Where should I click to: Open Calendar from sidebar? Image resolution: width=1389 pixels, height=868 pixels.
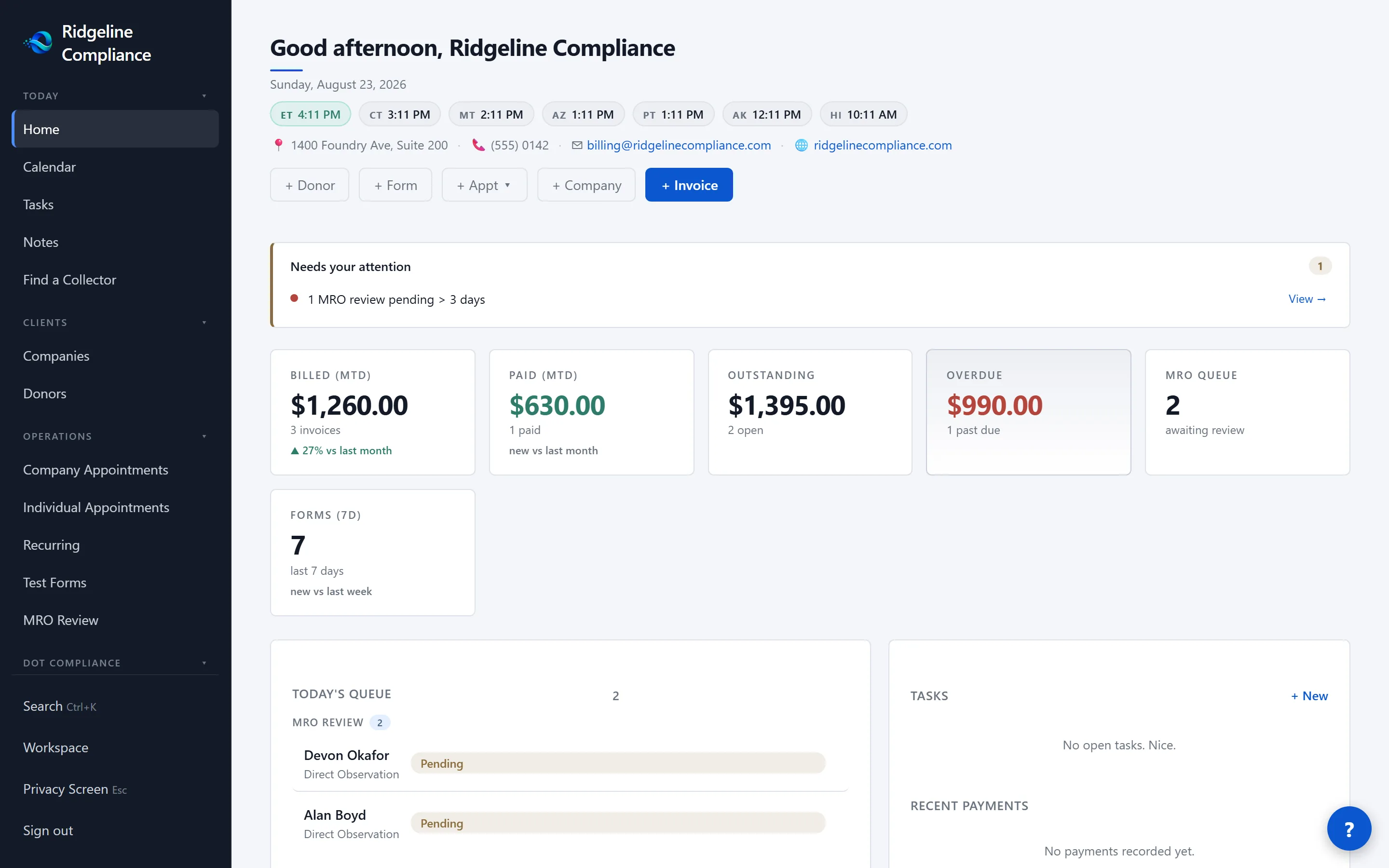pyautogui.click(x=115, y=167)
